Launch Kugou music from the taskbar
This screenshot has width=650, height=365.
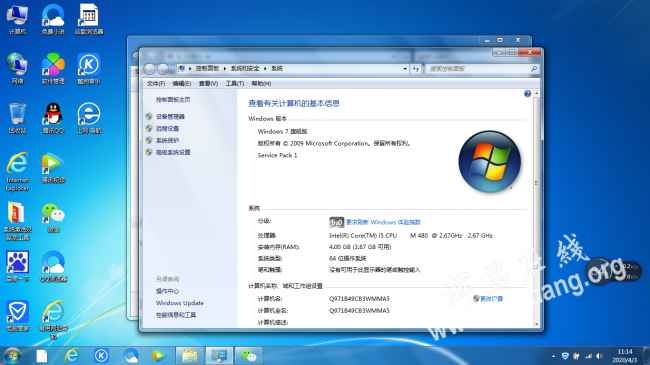point(101,355)
